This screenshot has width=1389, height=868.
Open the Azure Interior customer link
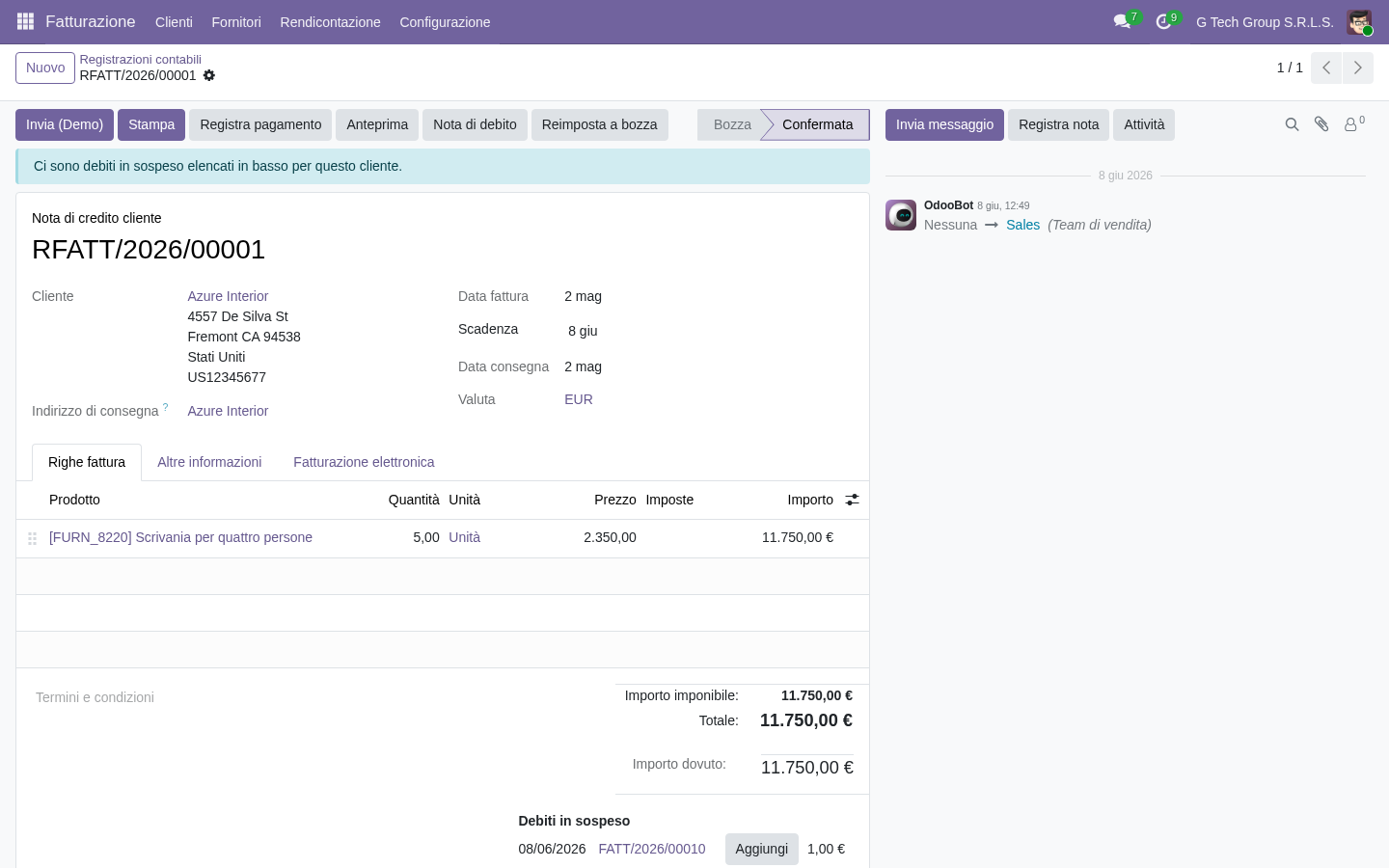point(228,296)
